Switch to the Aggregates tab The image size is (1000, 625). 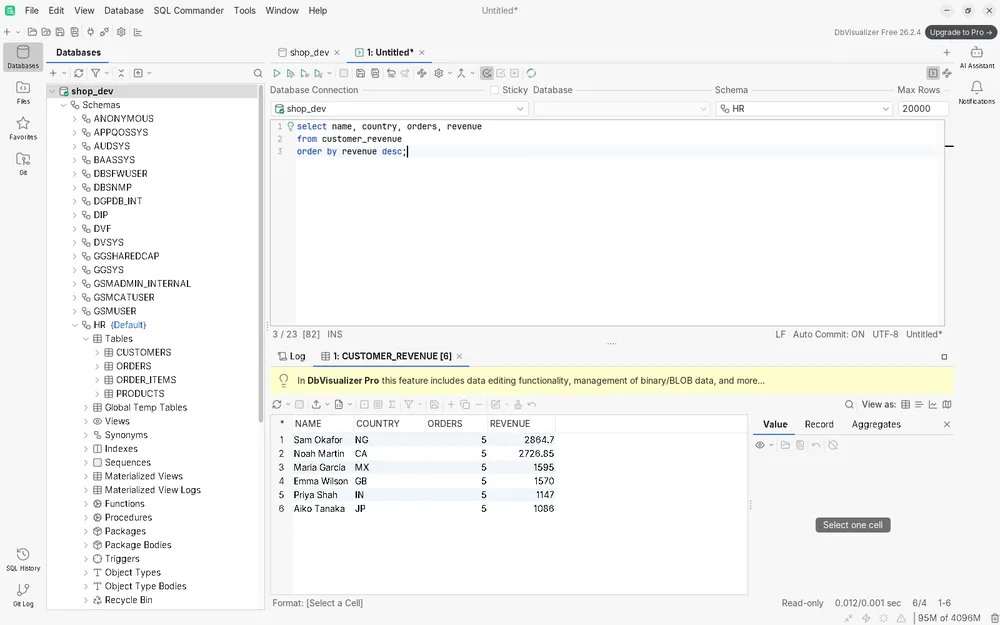coord(876,425)
